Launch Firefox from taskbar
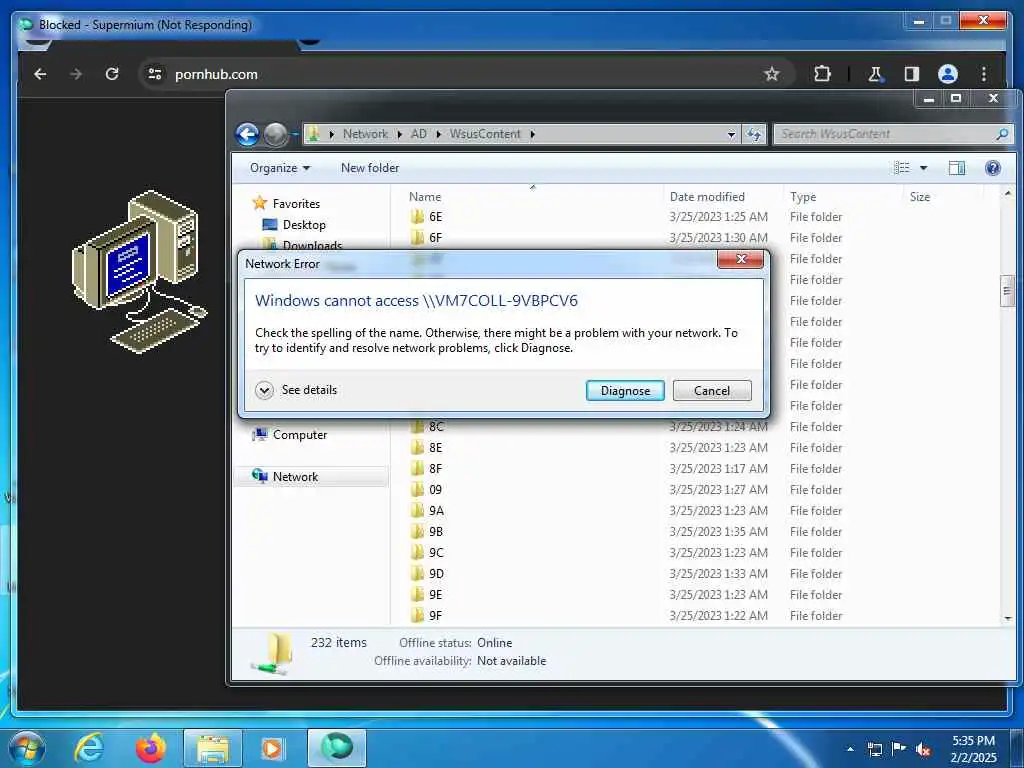The width and height of the screenshot is (1024, 768). (150, 748)
